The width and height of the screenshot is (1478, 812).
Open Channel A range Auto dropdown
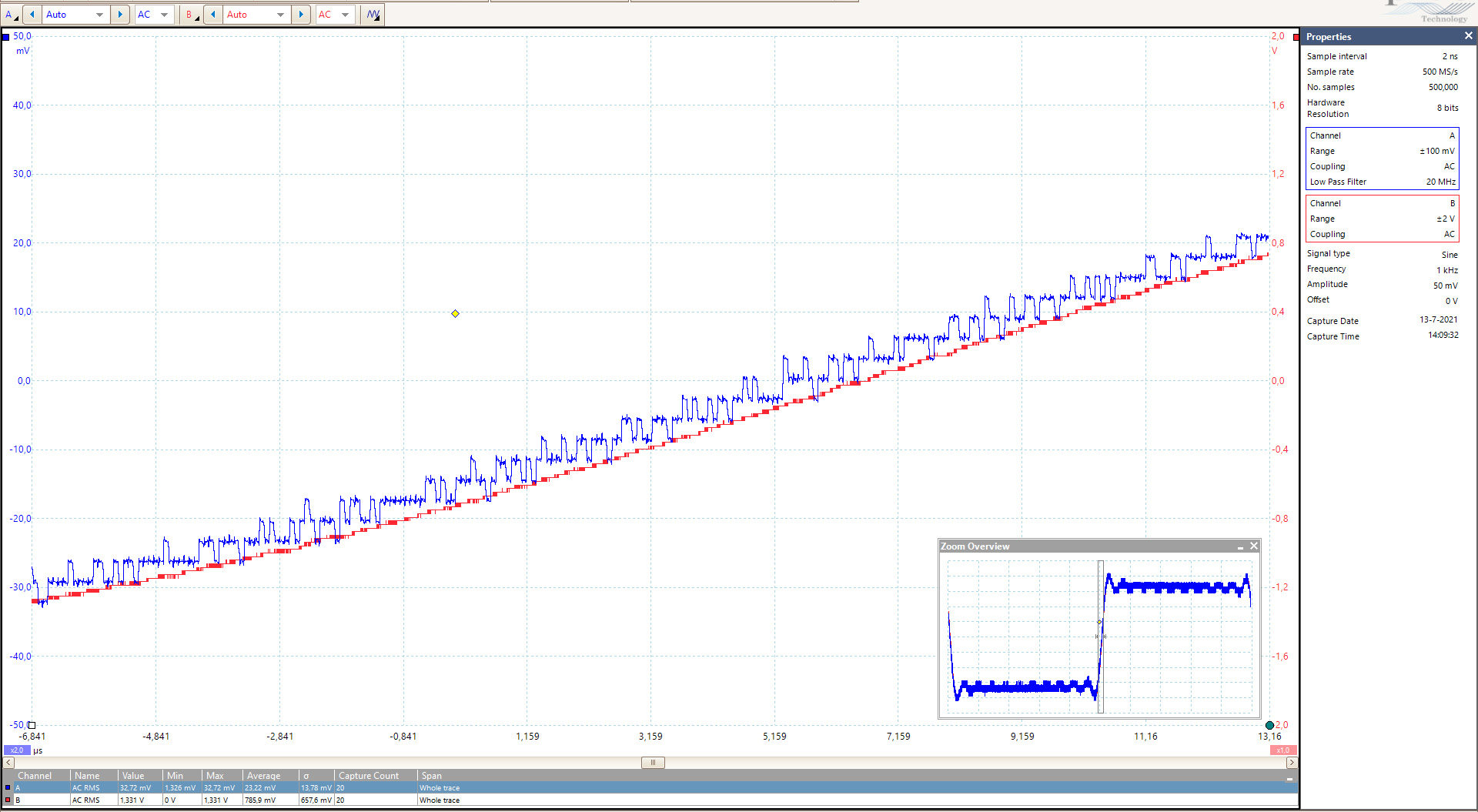(x=75, y=15)
